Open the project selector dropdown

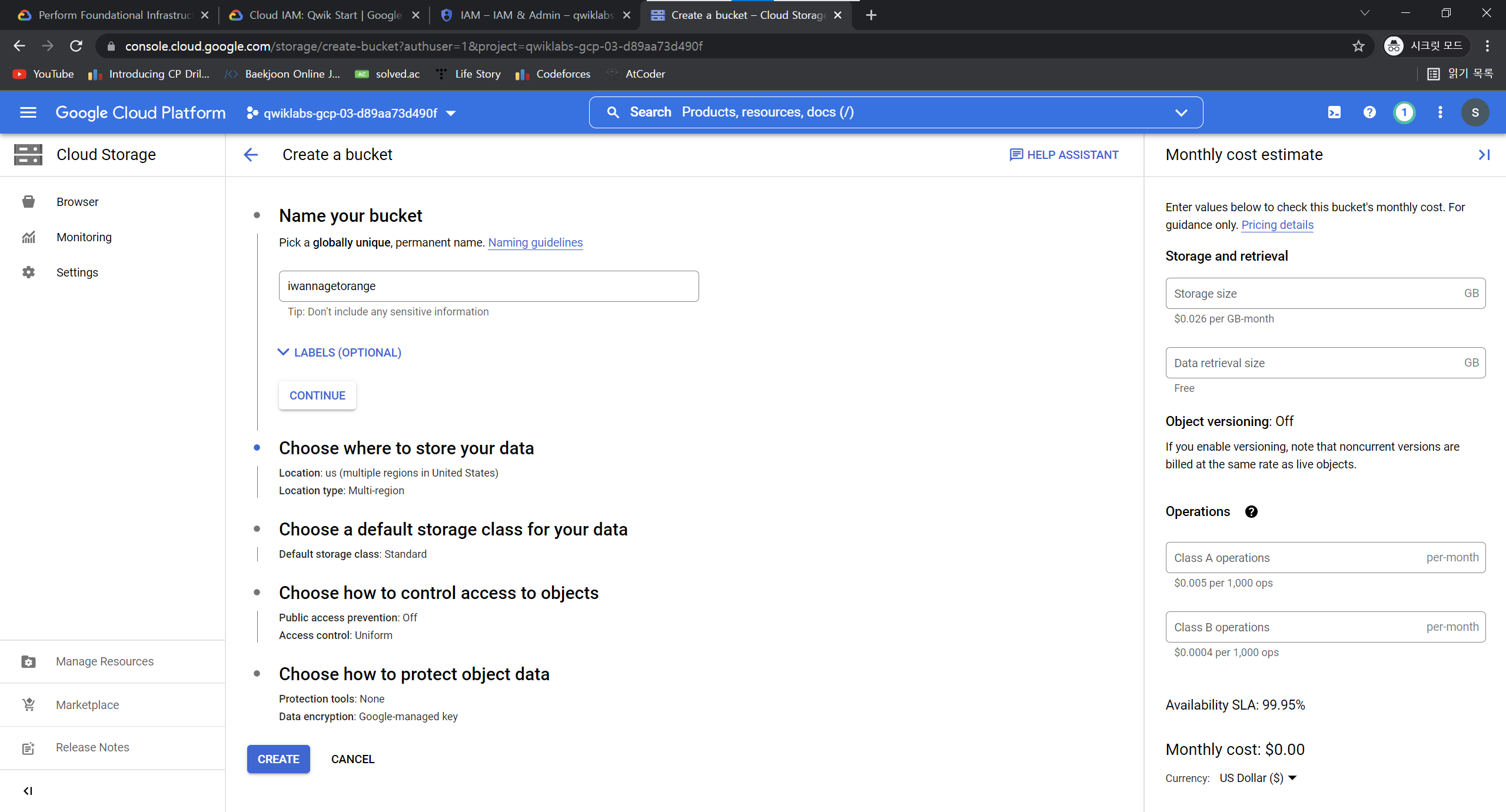351,113
